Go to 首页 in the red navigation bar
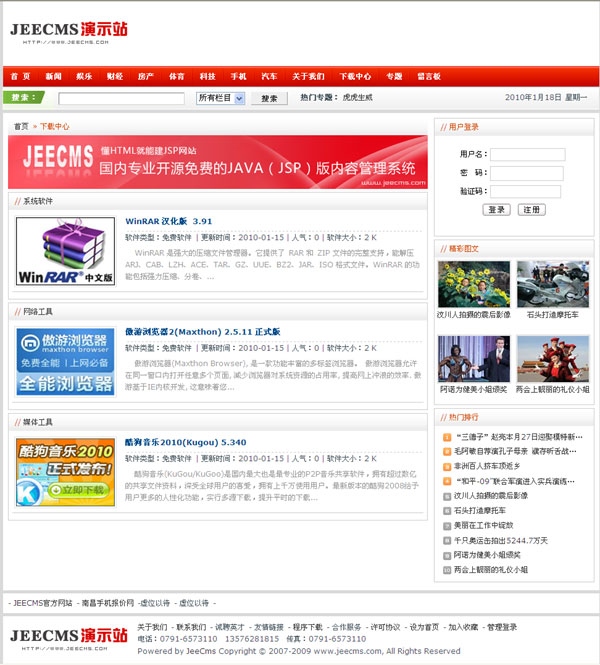The width and height of the screenshot is (600, 665). (x=20, y=76)
